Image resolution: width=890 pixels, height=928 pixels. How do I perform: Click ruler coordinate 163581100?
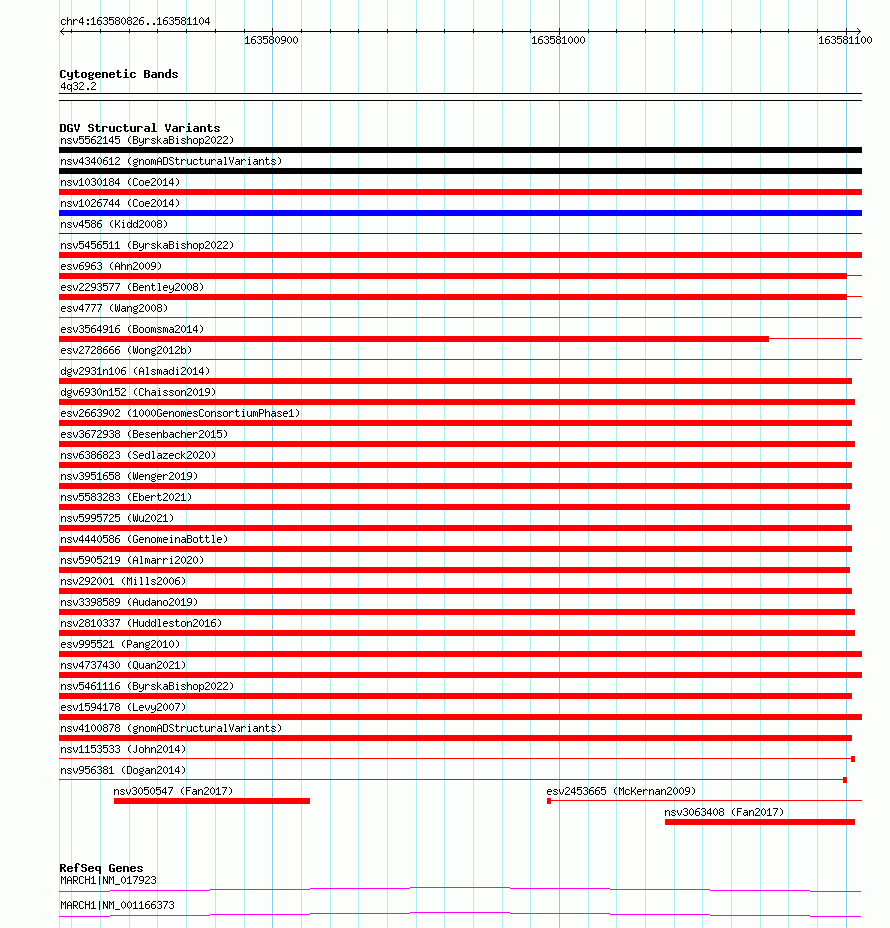tap(845, 40)
